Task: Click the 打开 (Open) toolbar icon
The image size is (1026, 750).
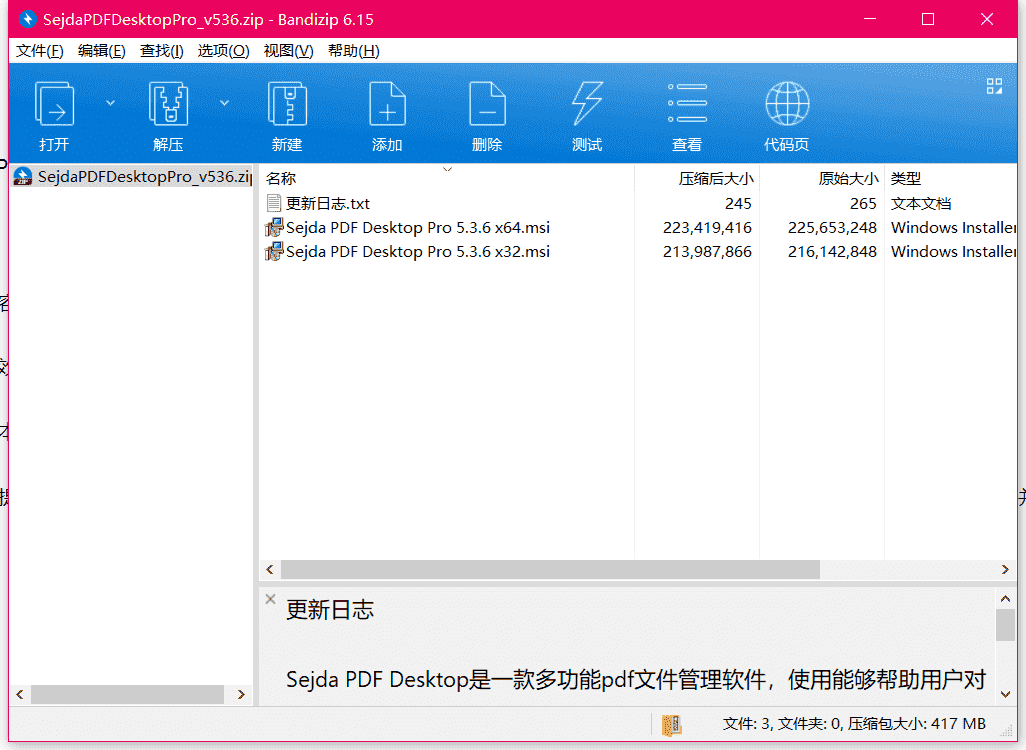Action: [54, 103]
